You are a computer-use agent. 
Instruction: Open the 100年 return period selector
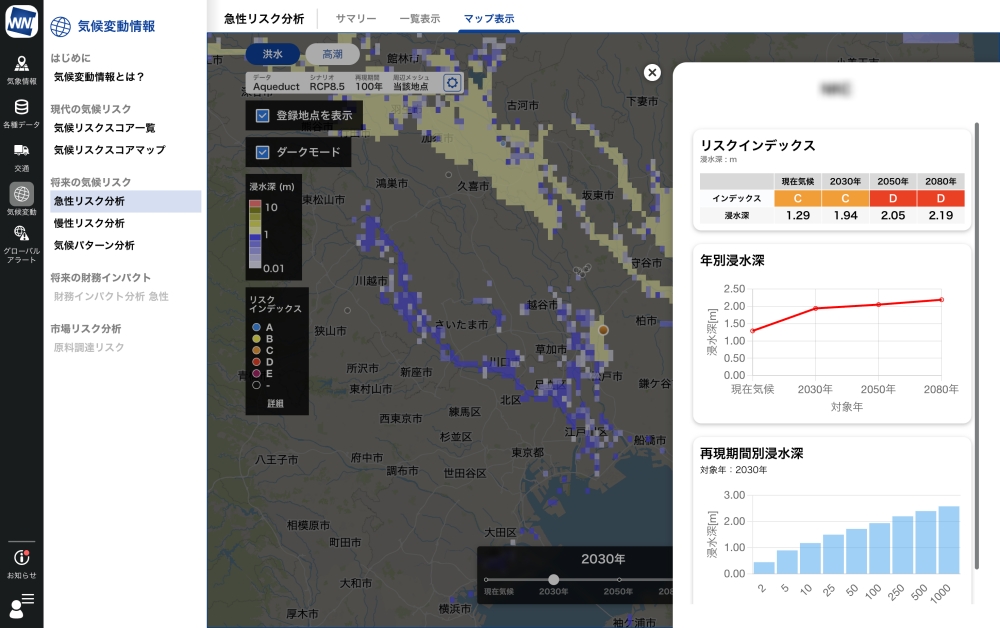pyautogui.click(x=368, y=86)
